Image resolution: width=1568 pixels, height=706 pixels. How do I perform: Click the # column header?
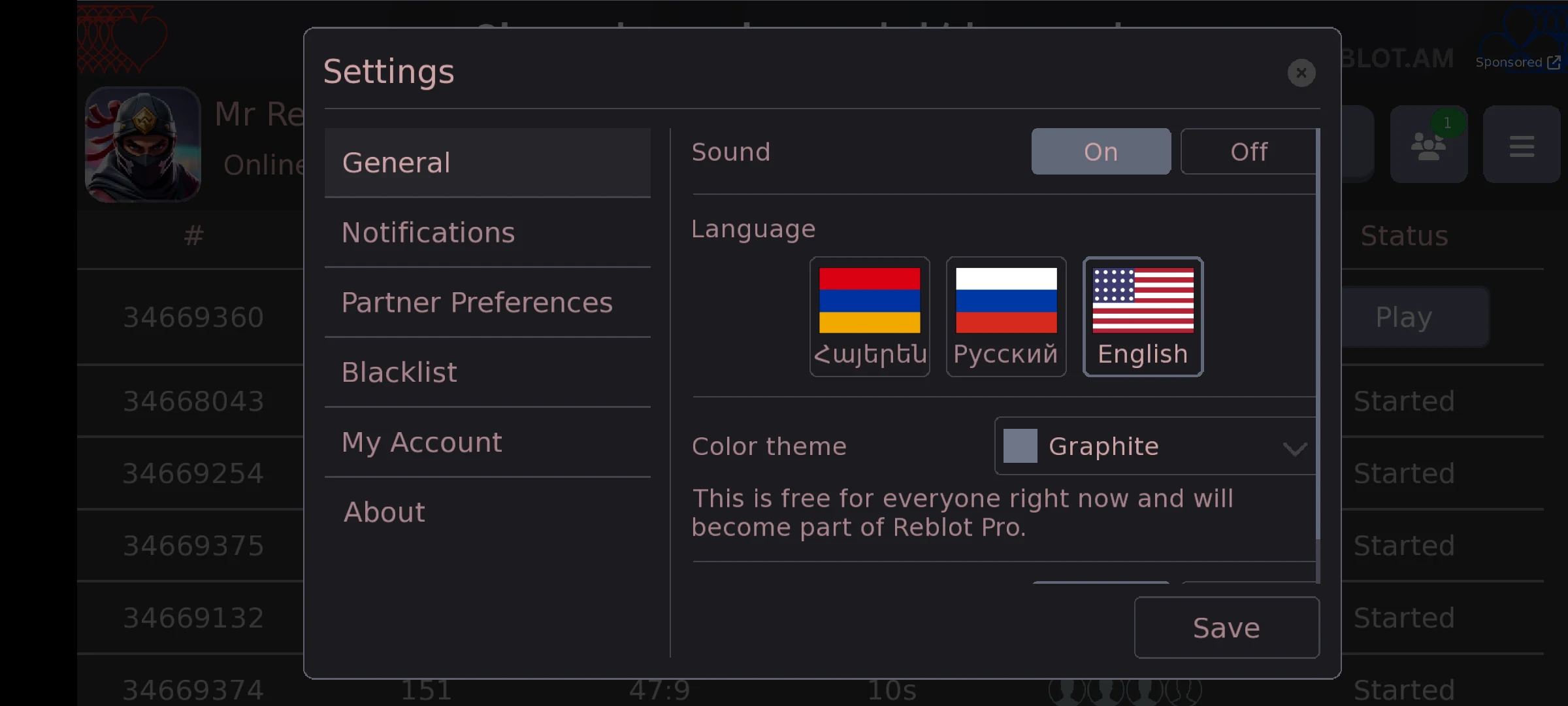pyautogui.click(x=193, y=236)
